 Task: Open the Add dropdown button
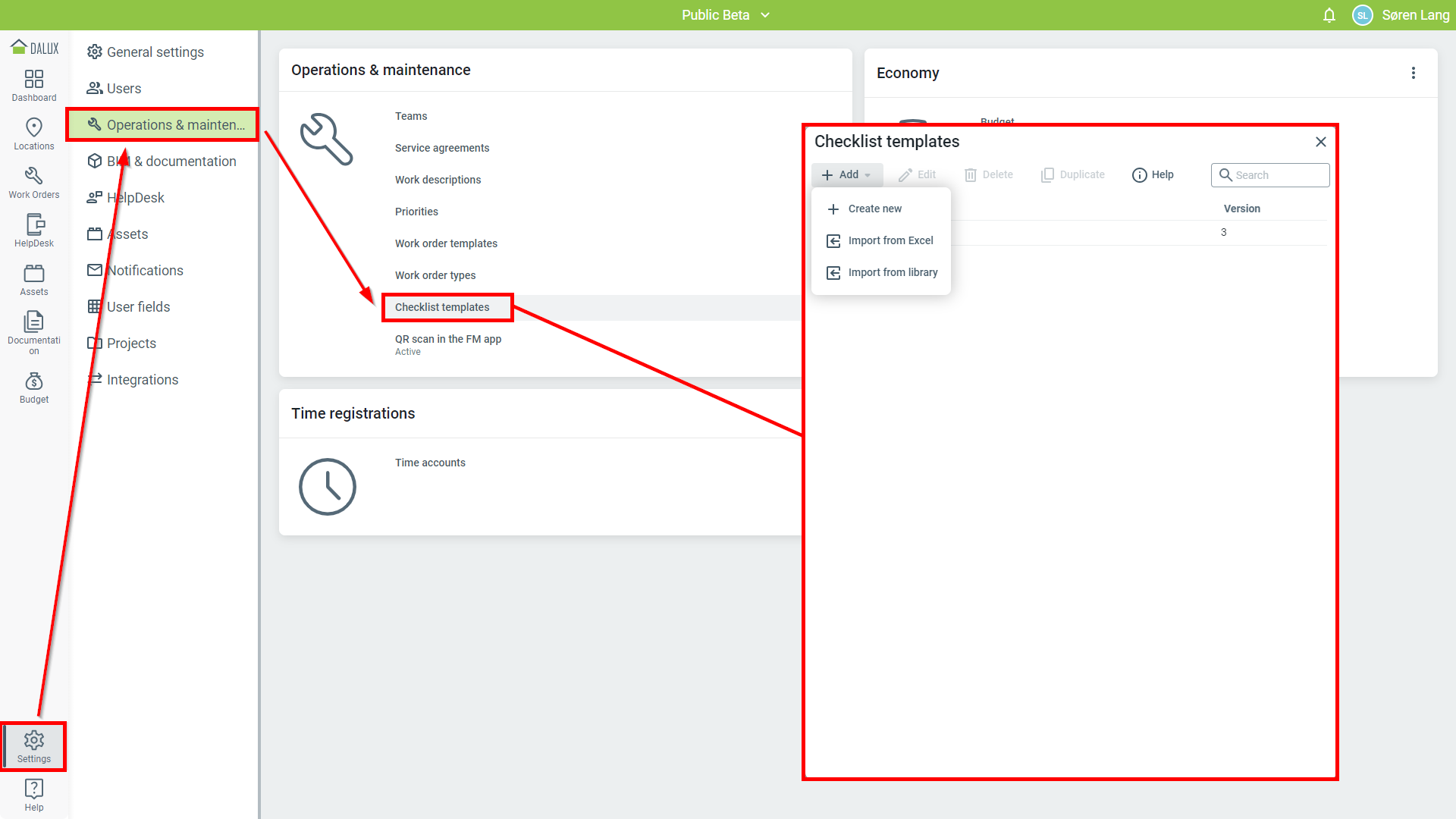847,175
